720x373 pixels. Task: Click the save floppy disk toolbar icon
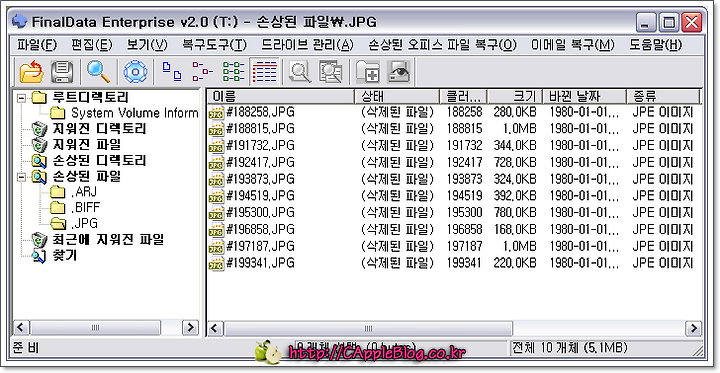62,73
